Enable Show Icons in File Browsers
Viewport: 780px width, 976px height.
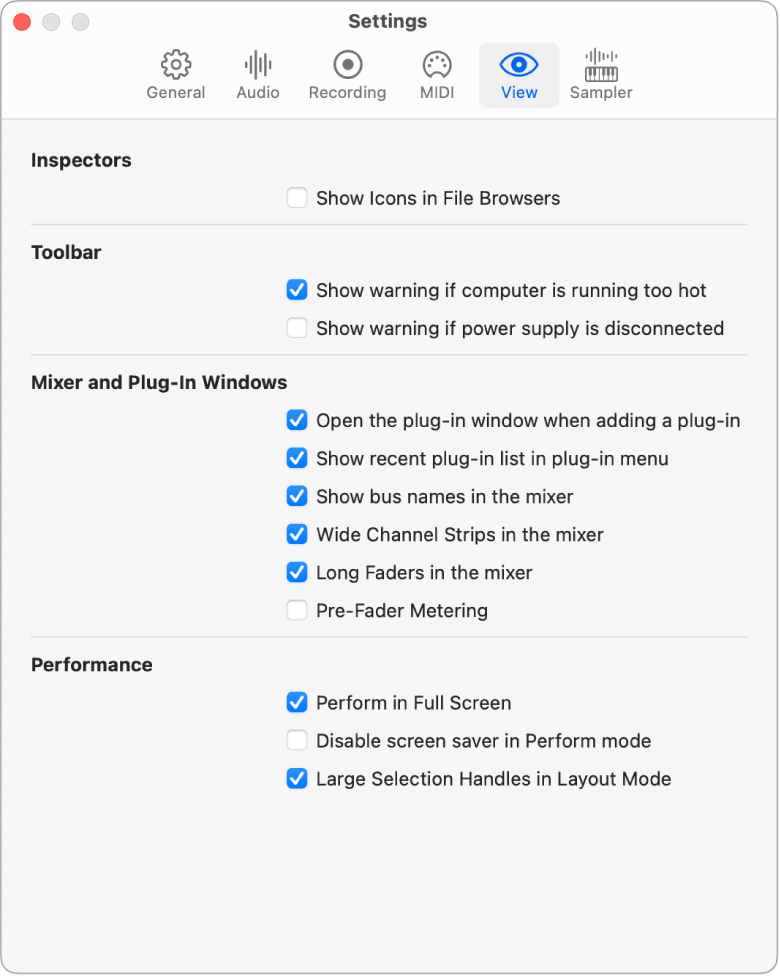(x=297, y=198)
